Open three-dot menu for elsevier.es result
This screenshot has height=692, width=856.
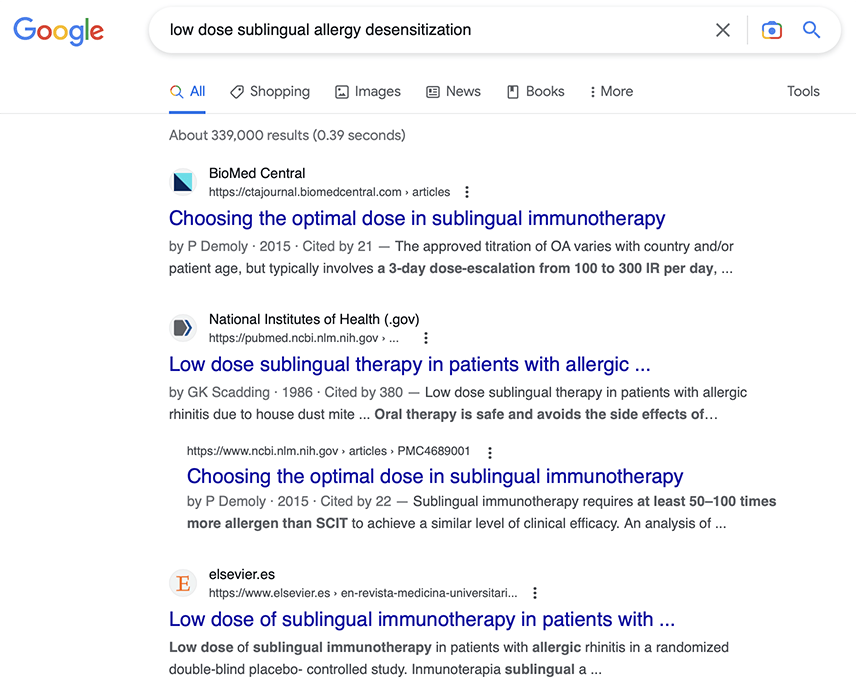[x=535, y=593]
